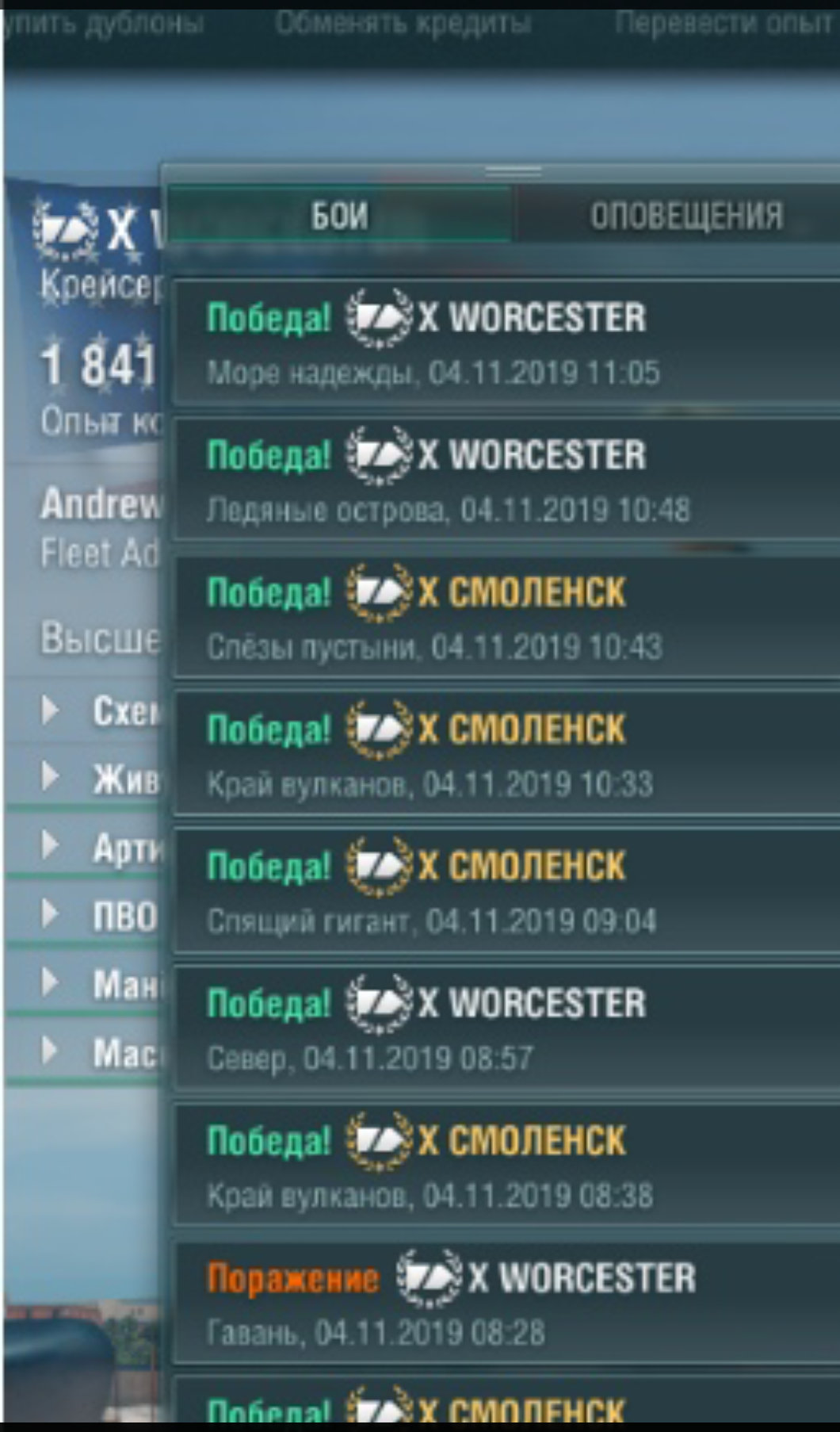Expand the Артиллерия section arrow
840x1432 pixels.
51,845
